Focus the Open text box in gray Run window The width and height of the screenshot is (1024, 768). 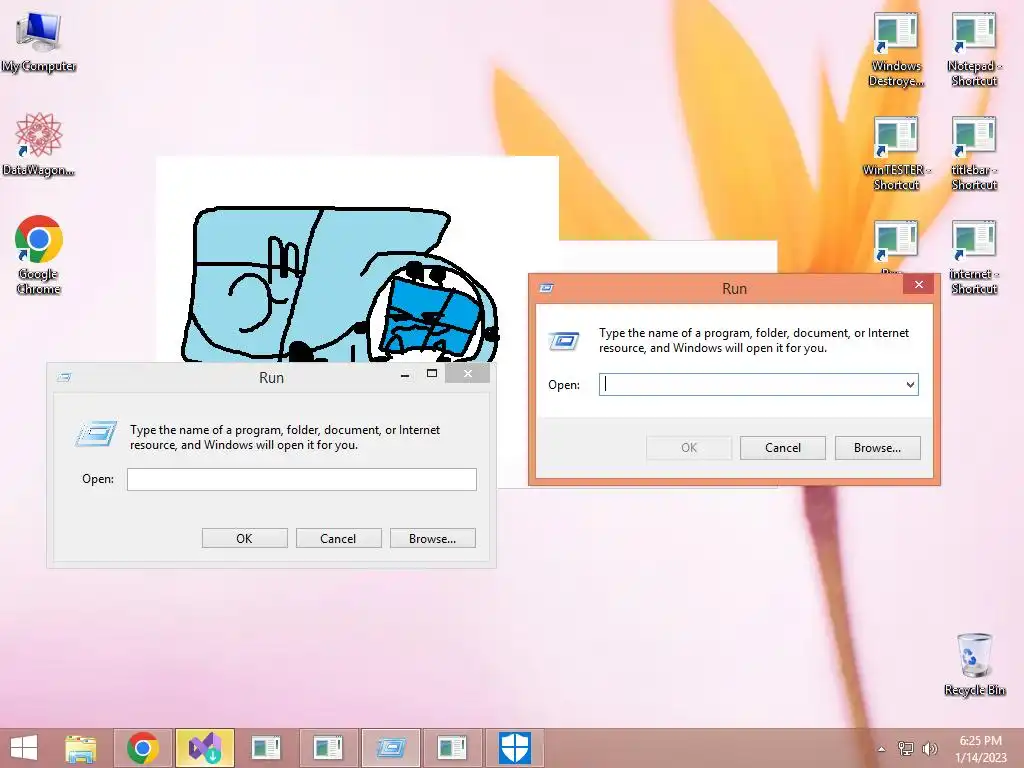coord(302,479)
